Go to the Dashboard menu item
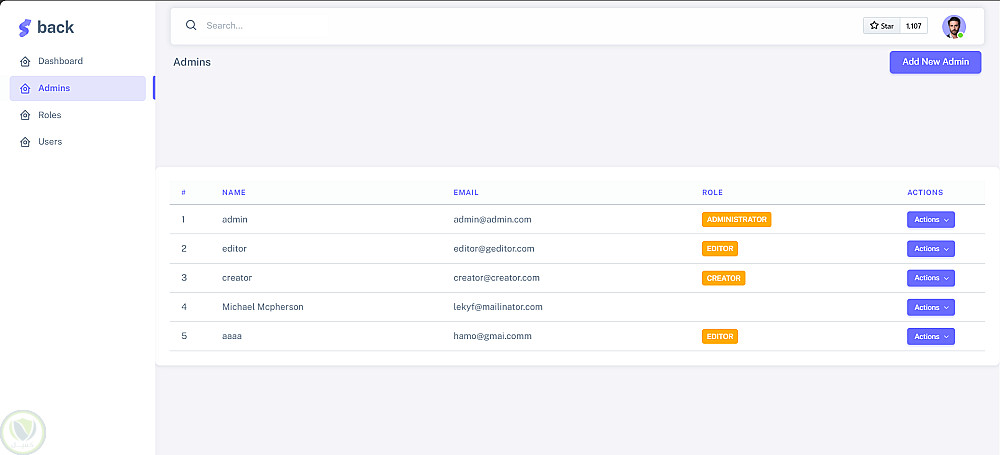Screen dimensions: 1000x455 click(60, 62)
